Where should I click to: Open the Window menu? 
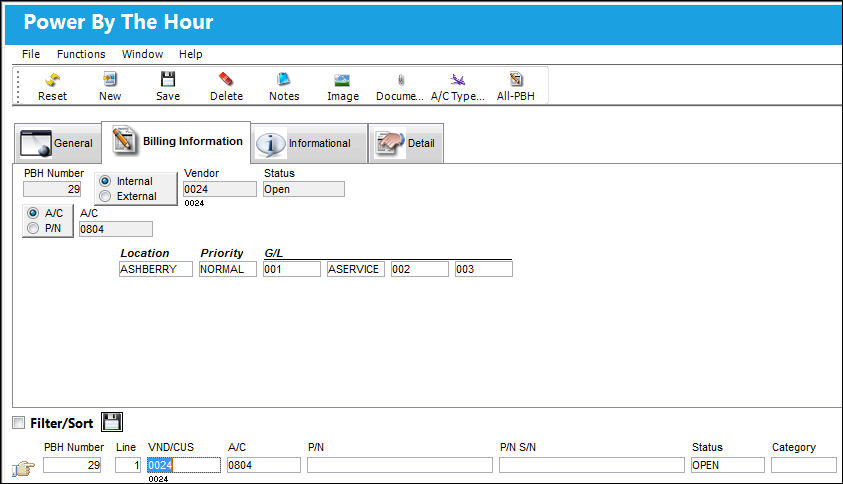point(142,54)
